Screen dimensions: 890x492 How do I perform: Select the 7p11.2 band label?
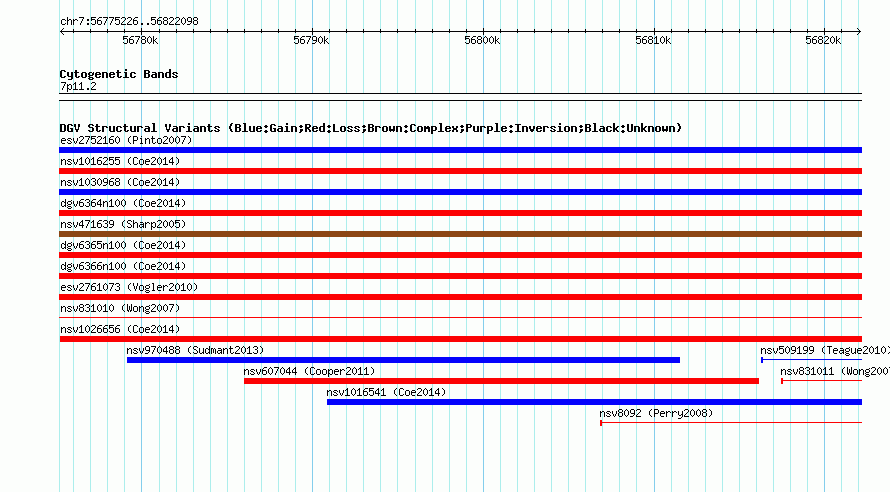coord(78,86)
